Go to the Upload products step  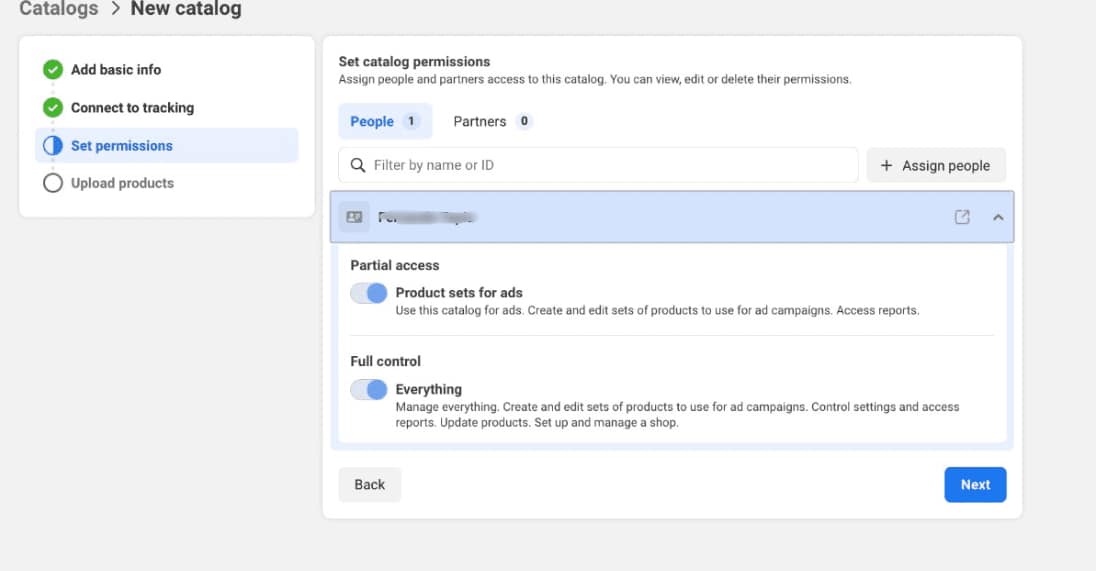pyautogui.click(x=122, y=183)
